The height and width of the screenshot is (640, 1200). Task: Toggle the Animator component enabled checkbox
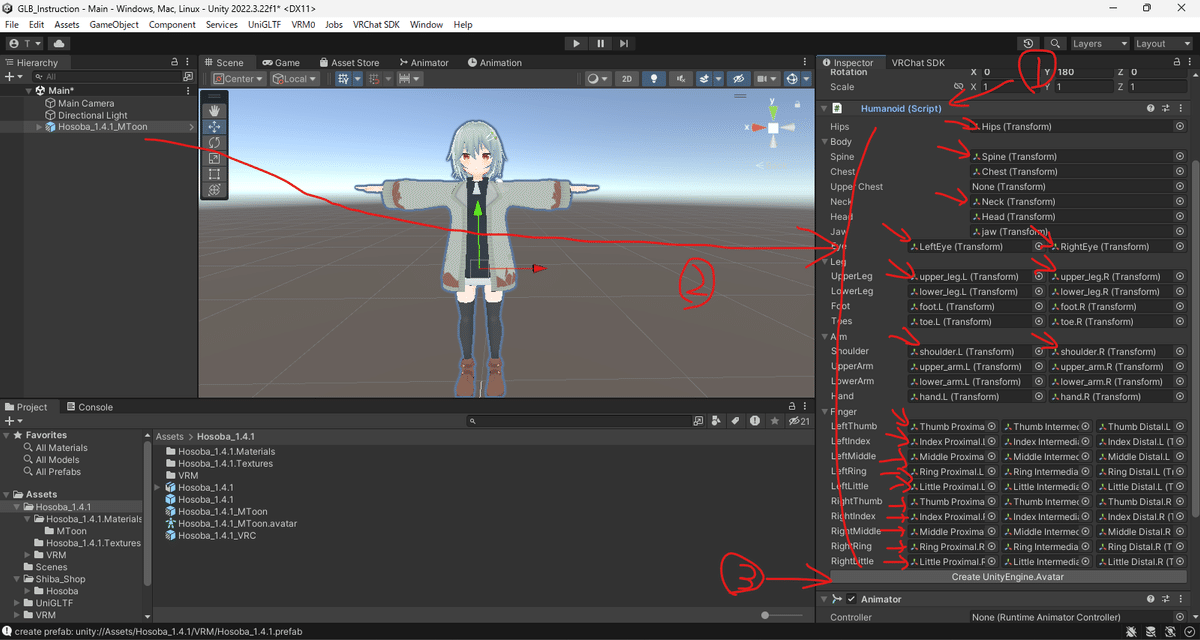coord(852,599)
